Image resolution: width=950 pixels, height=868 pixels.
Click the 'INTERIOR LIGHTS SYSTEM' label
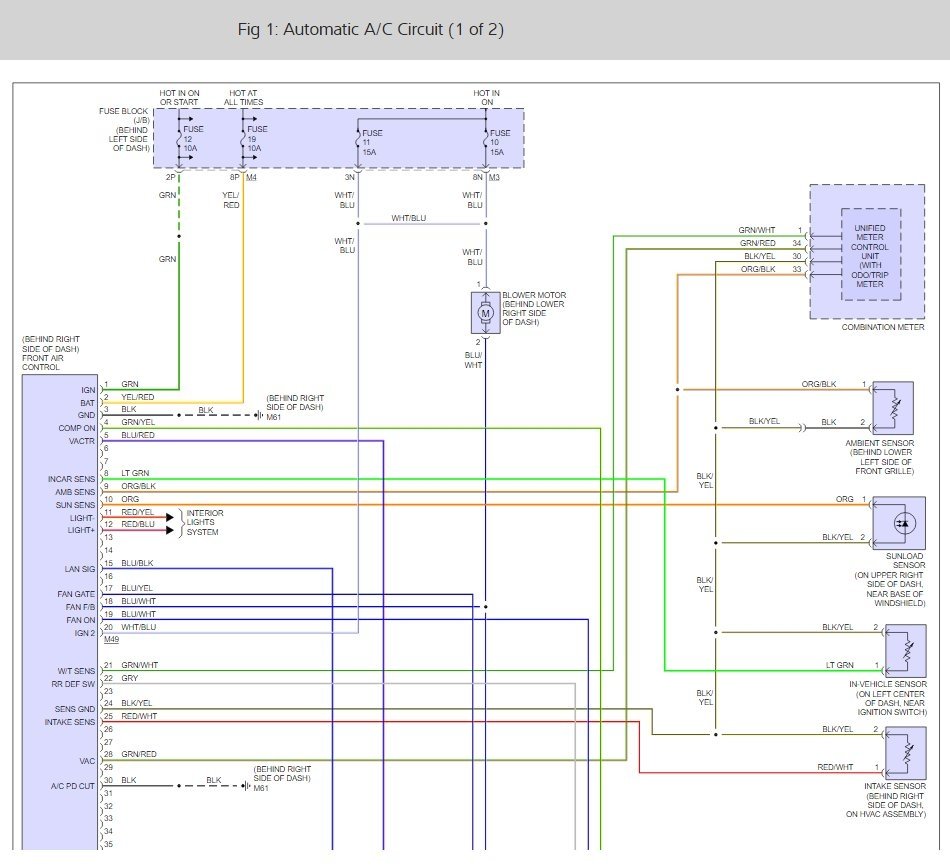(x=204, y=522)
